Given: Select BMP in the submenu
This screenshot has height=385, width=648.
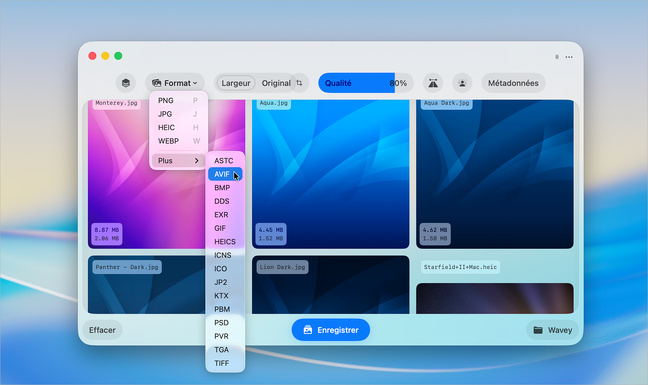Looking at the screenshot, I should [x=225, y=188].
